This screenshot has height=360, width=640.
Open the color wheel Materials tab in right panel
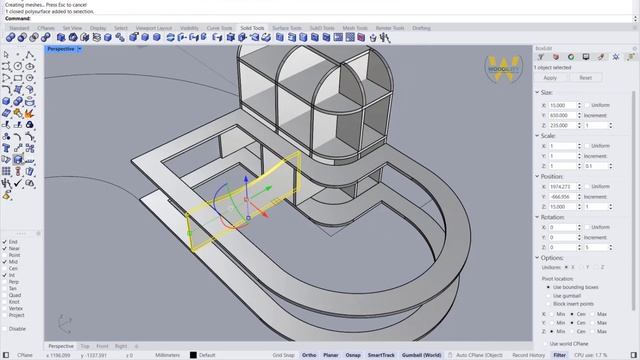(571, 57)
